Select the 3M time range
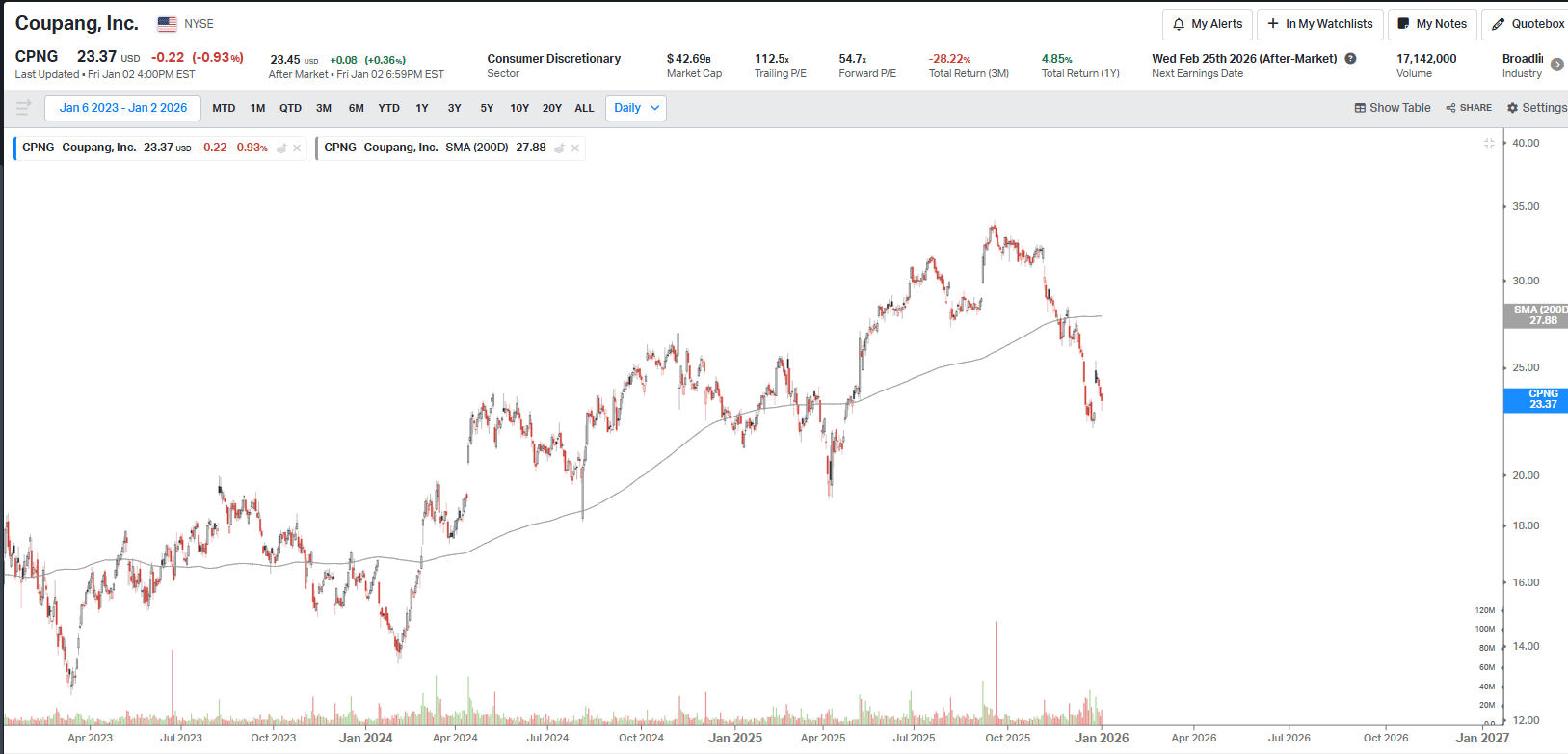Image resolution: width=1568 pixels, height=754 pixels. [324, 108]
